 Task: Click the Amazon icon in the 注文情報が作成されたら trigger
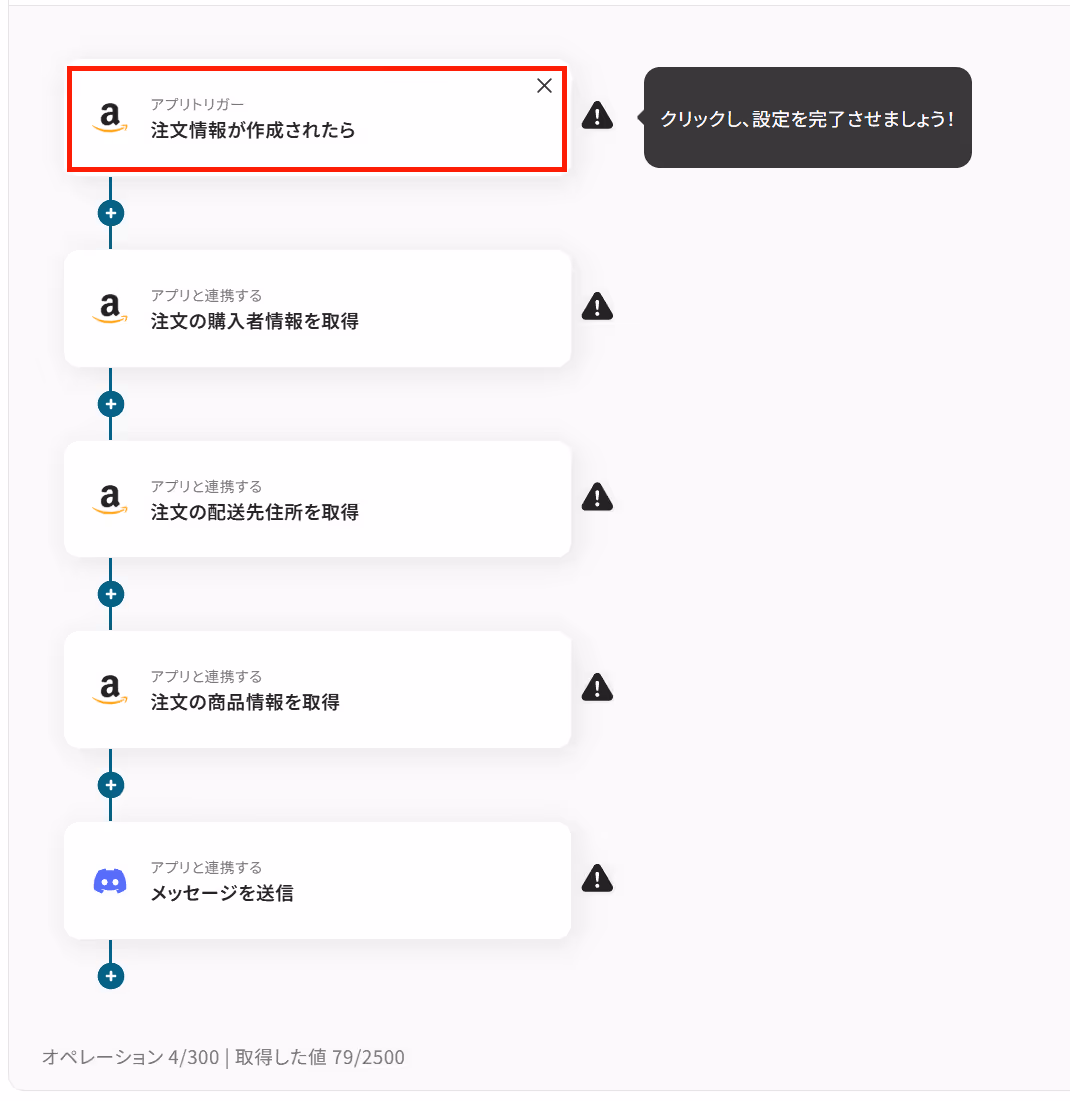coord(110,117)
